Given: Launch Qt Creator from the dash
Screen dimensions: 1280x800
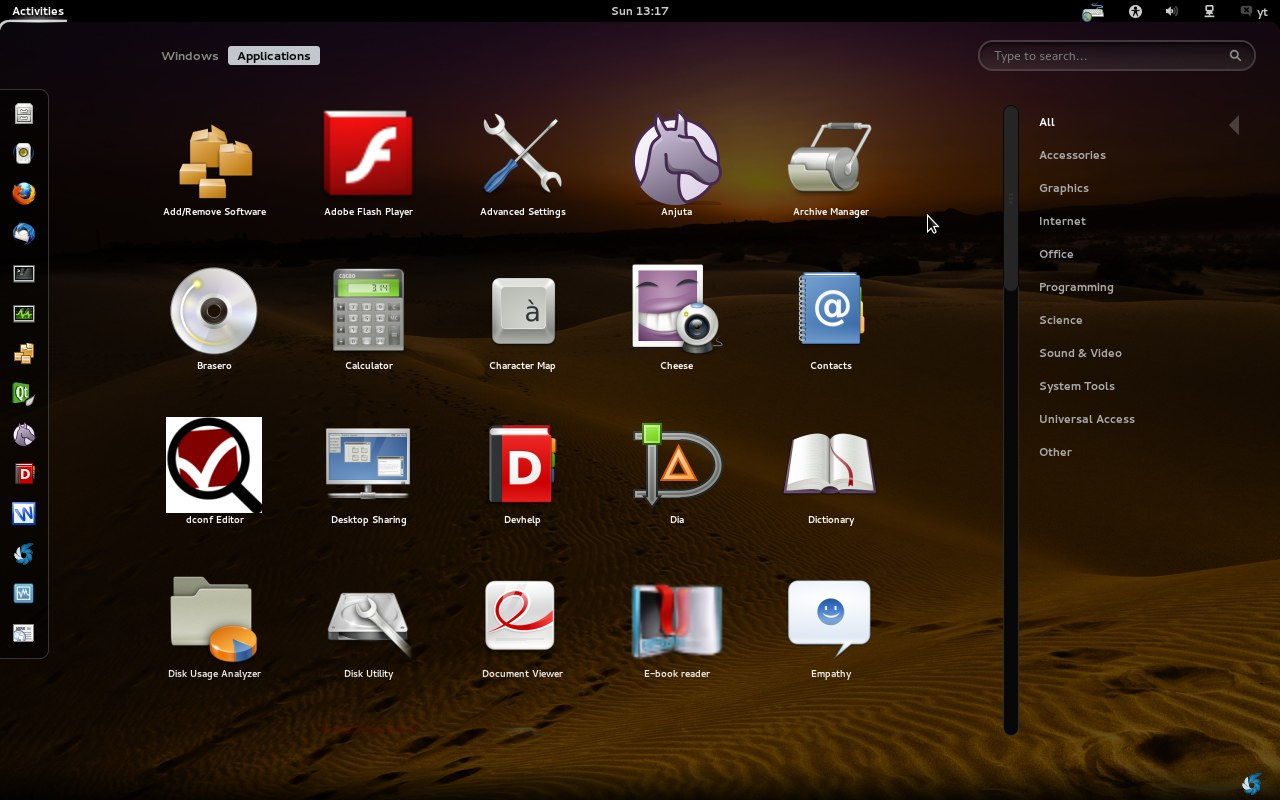Looking at the screenshot, I should coord(24,393).
